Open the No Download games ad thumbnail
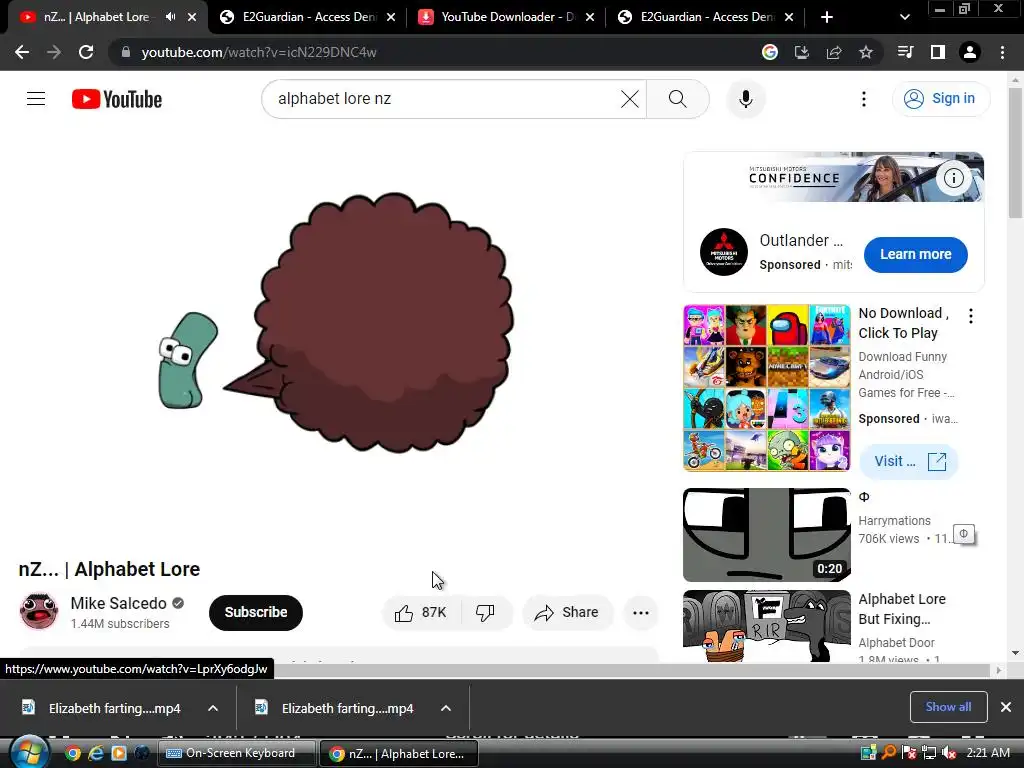This screenshot has width=1024, height=768. (x=767, y=388)
